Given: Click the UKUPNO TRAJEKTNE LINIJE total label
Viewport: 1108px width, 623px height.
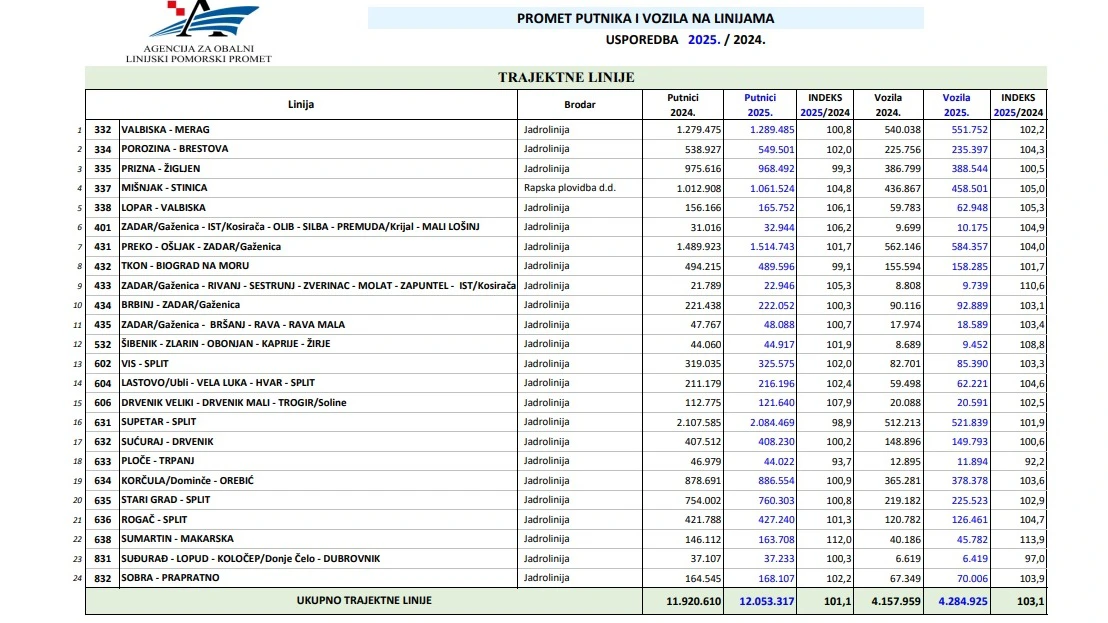Looking at the screenshot, I should tap(364, 600).
